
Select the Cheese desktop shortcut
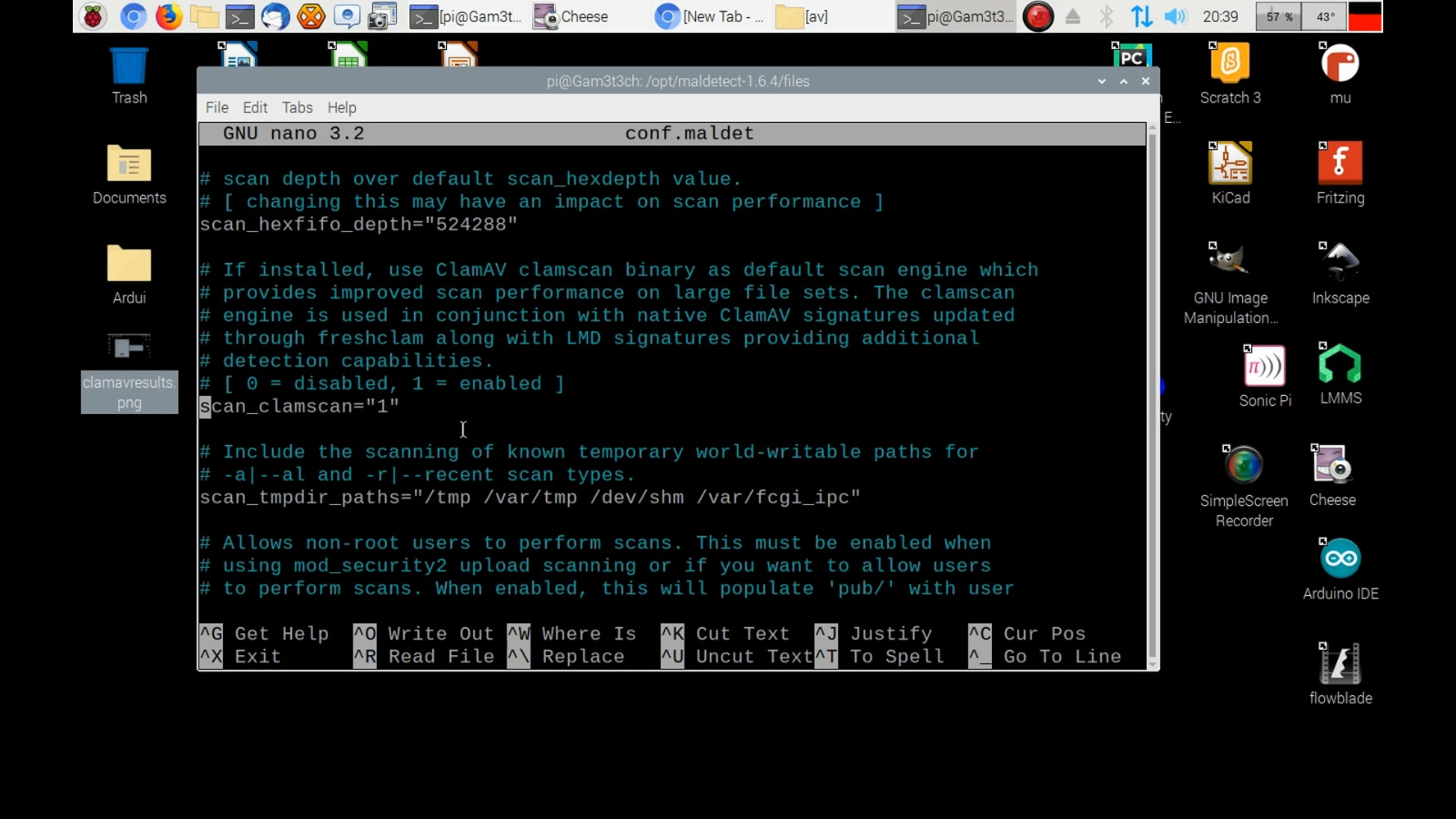click(1332, 476)
